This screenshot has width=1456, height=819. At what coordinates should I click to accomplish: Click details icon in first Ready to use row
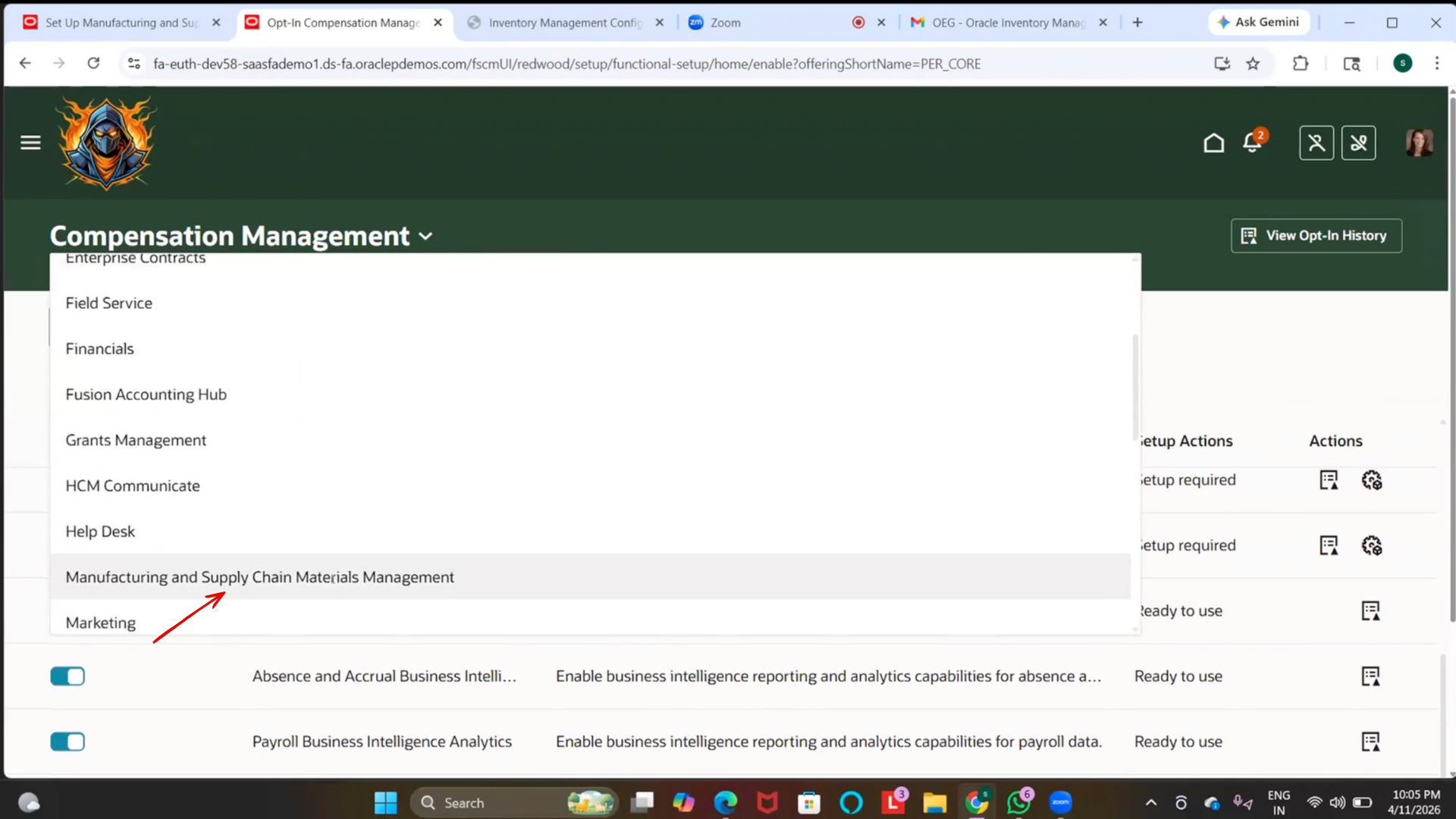[1370, 610]
